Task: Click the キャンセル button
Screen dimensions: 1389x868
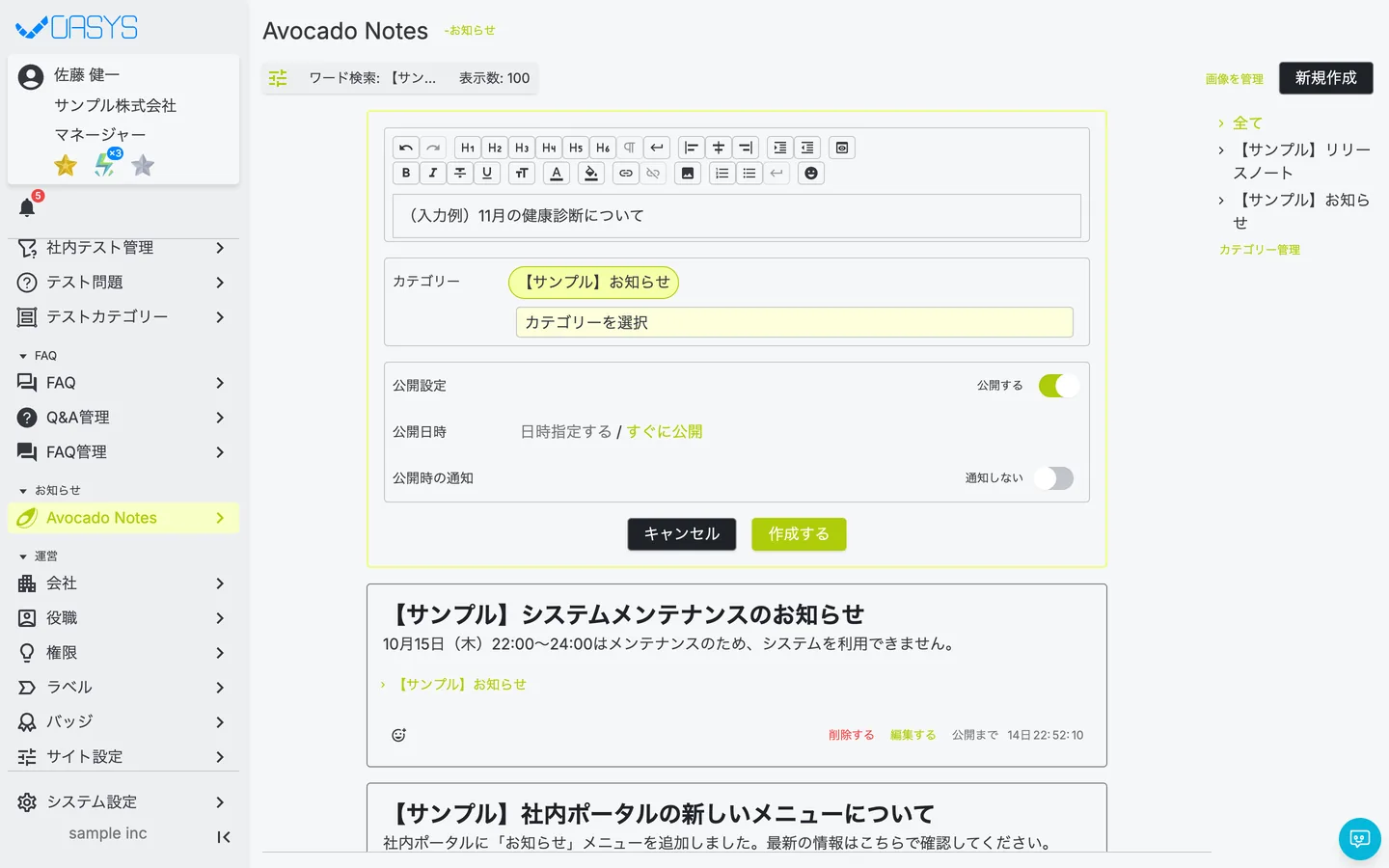Action: pyautogui.click(x=682, y=534)
